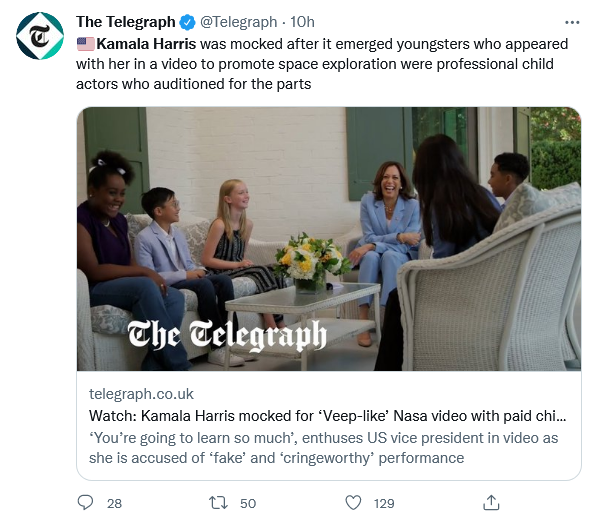Open the @Telegraph handle link
Screen dimensions: 598x524
(238, 22)
